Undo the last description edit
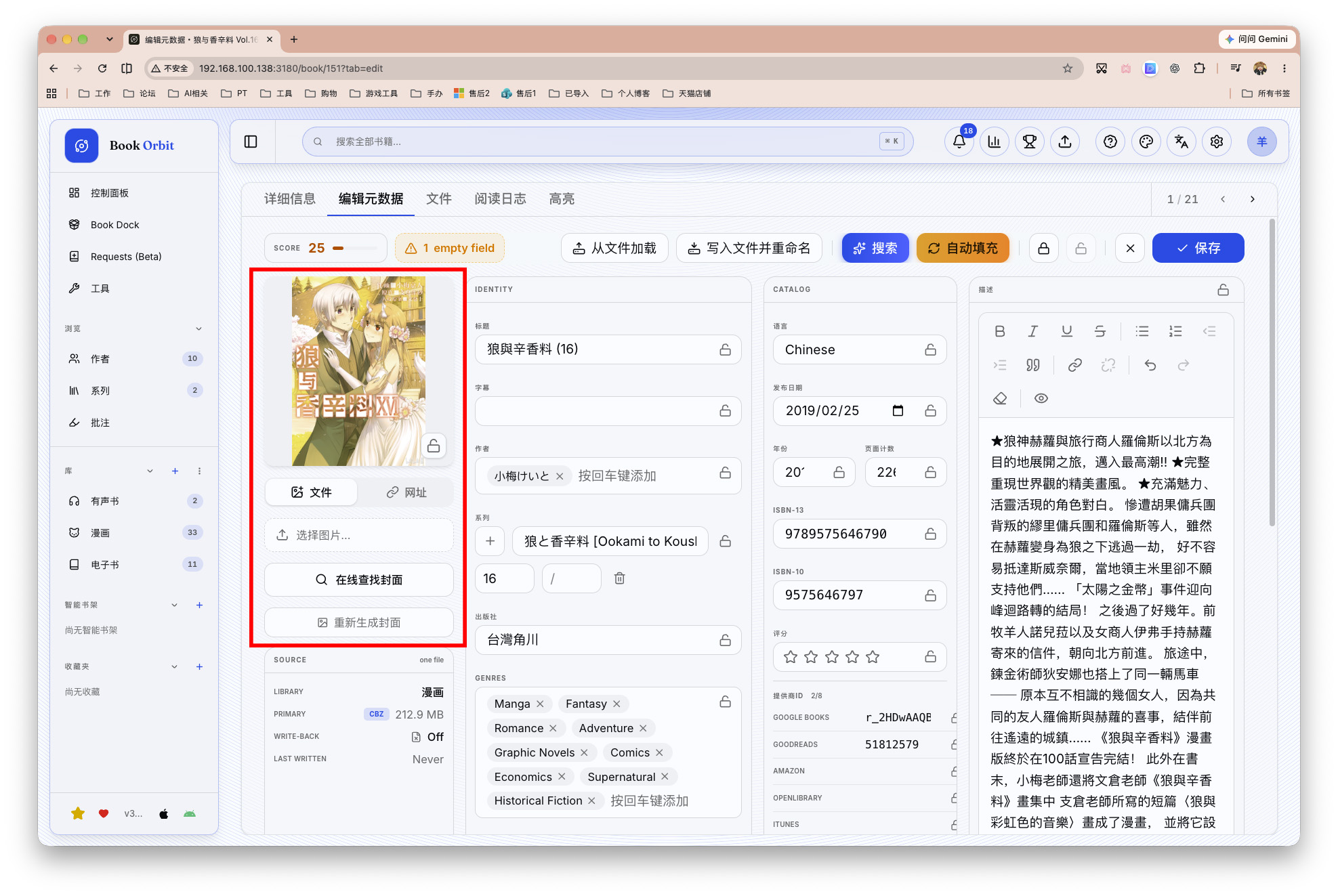This screenshot has width=1338, height=896. (x=1150, y=365)
